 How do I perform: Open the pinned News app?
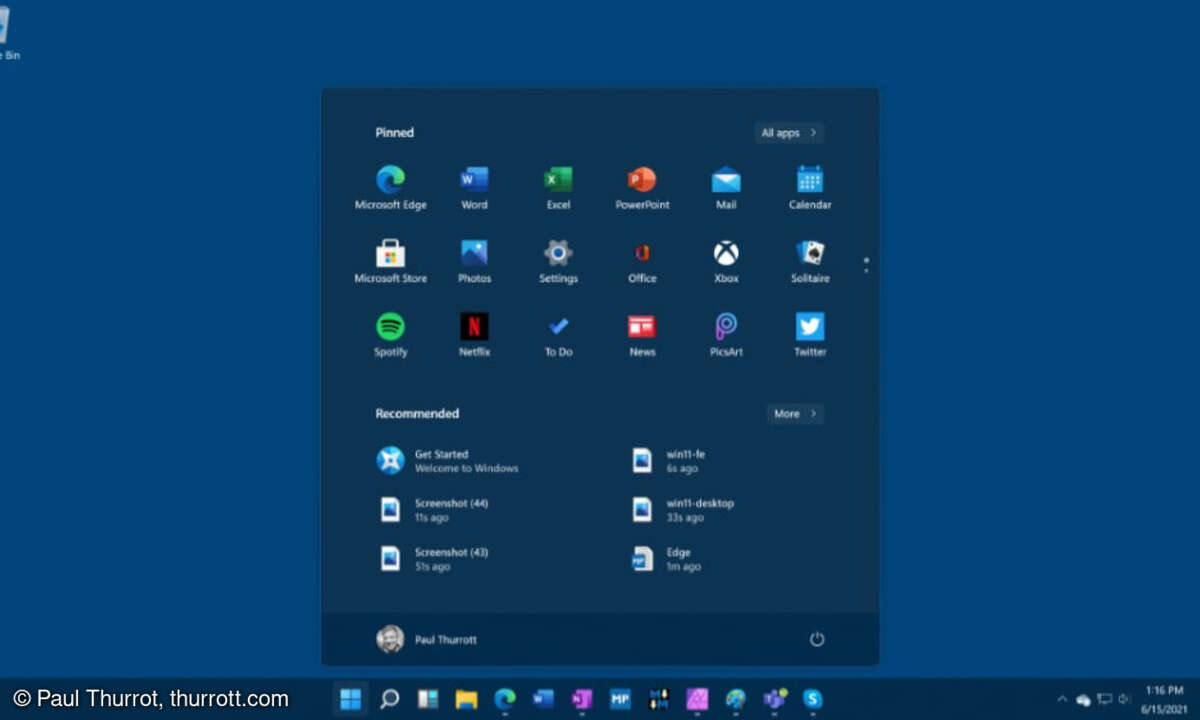[642, 335]
